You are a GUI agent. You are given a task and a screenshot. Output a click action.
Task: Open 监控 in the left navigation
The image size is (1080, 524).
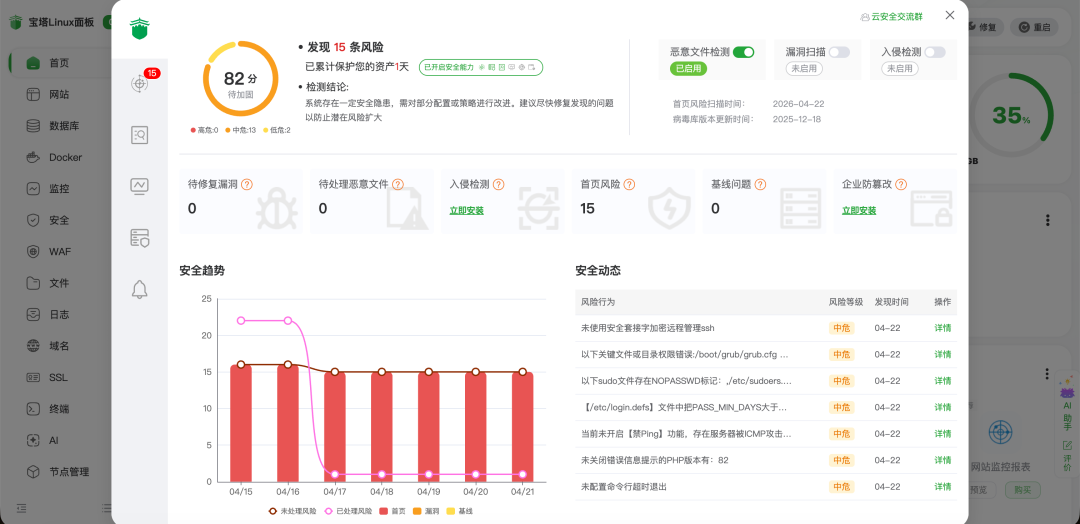[59, 189]
